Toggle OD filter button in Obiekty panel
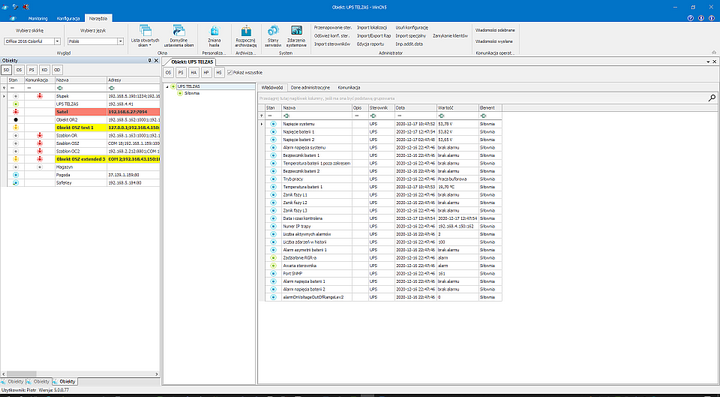720x397 pixels. [x=57, y=70]
